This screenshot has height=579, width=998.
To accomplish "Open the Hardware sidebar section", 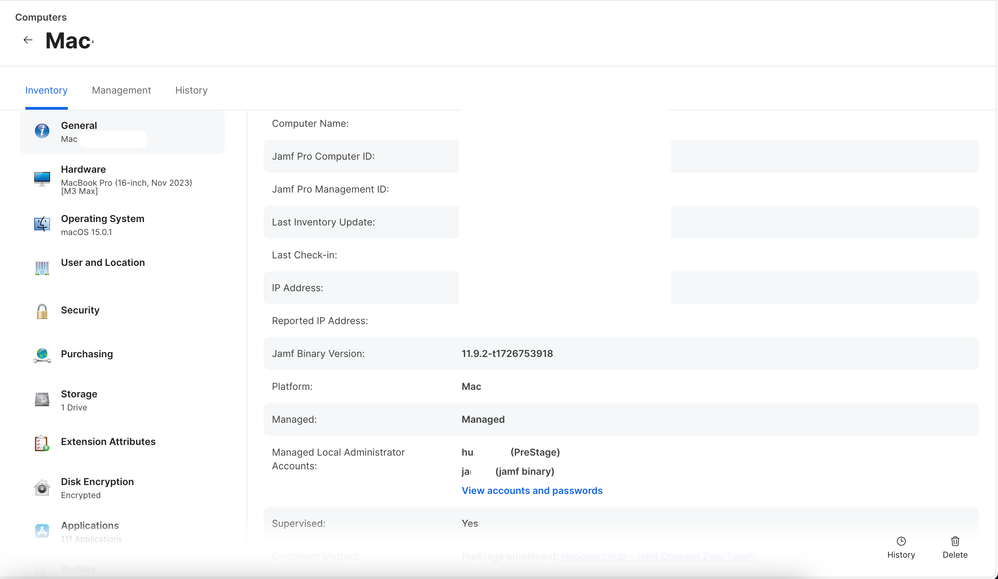I will coord(122,179).
